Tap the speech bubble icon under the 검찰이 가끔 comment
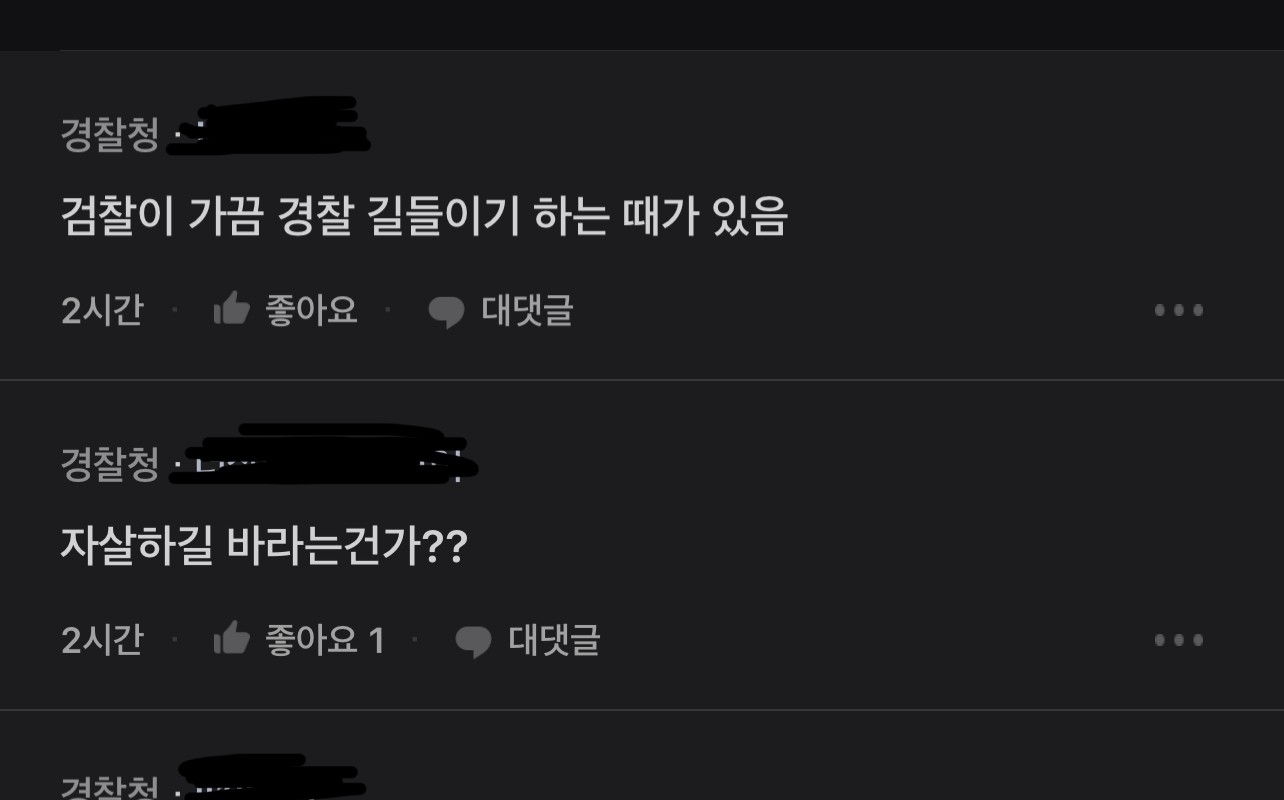The height and width of the screenshot is (800, 1284). pyautogui.click(x=446, y=312)
